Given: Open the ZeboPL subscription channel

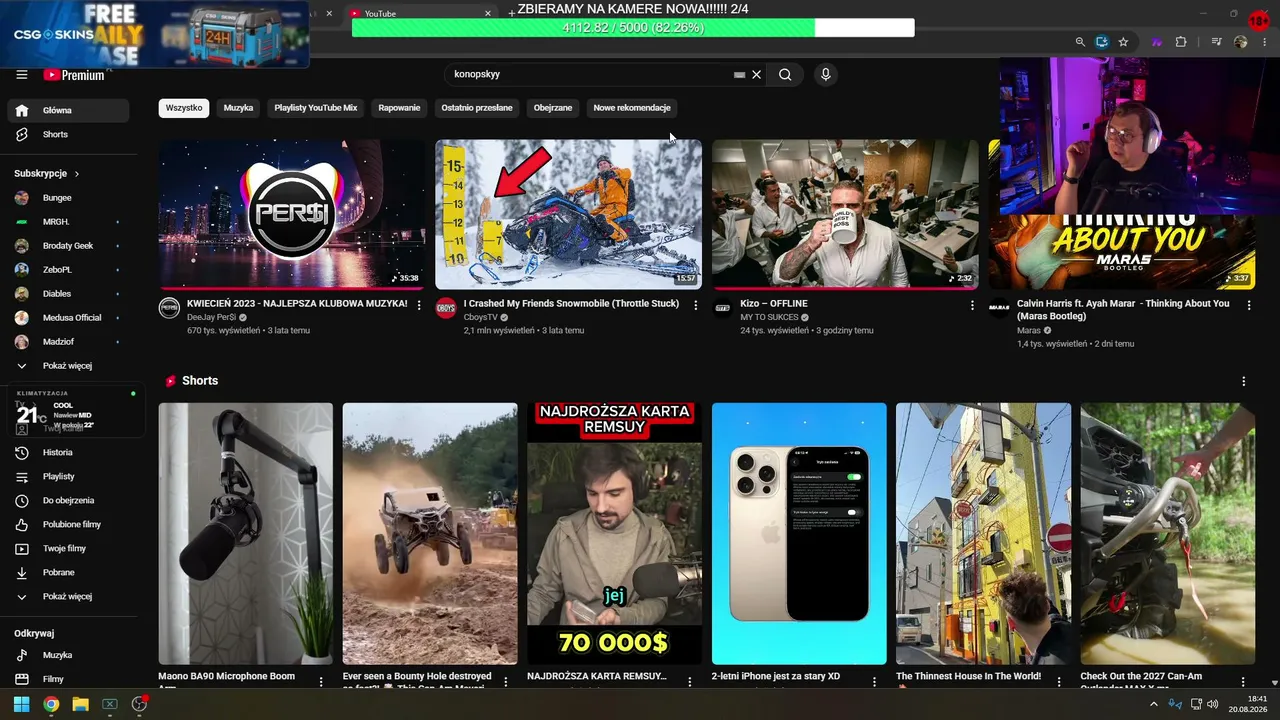Looking at the screenshot, I should coord(68,270).
